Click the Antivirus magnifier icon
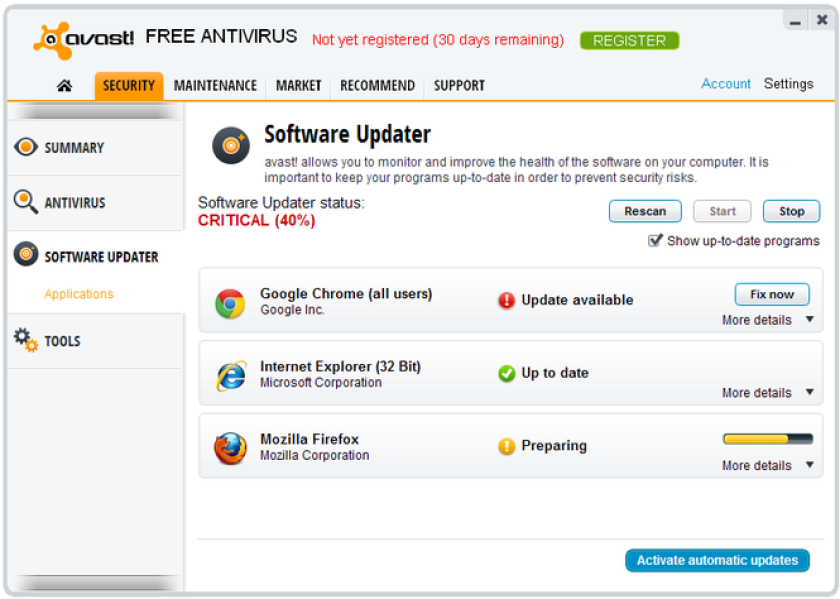 [x=26, y=201]
